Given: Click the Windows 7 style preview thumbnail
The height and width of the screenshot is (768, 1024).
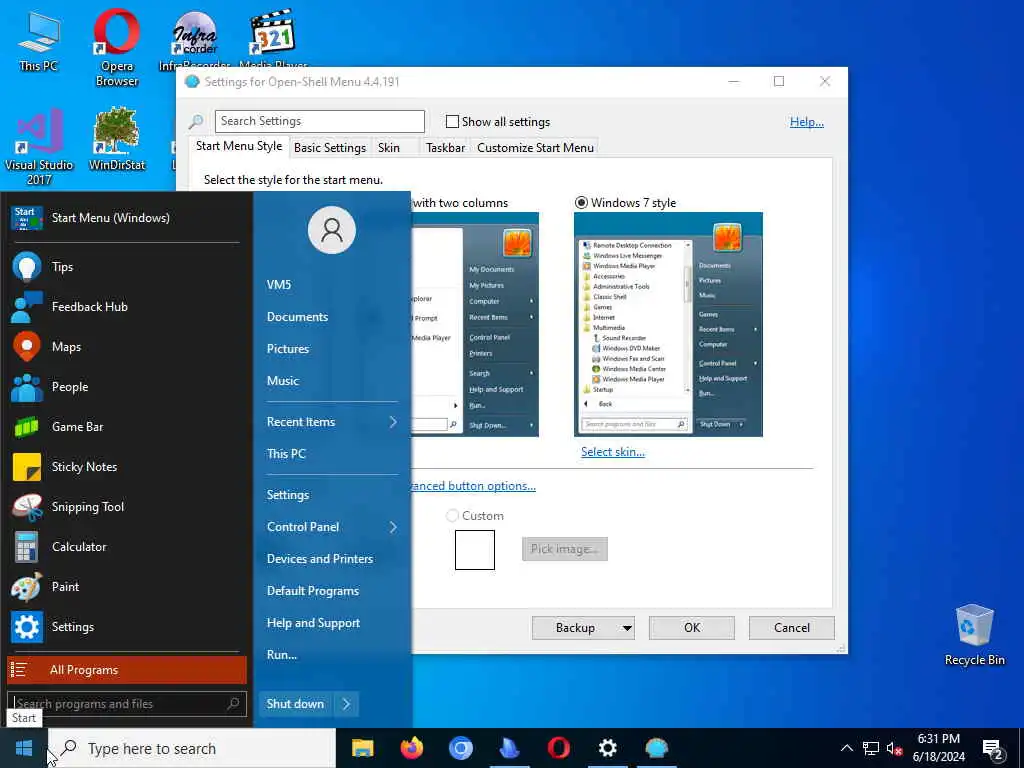Looking at the screenshot, I should [x=668, y=325].
